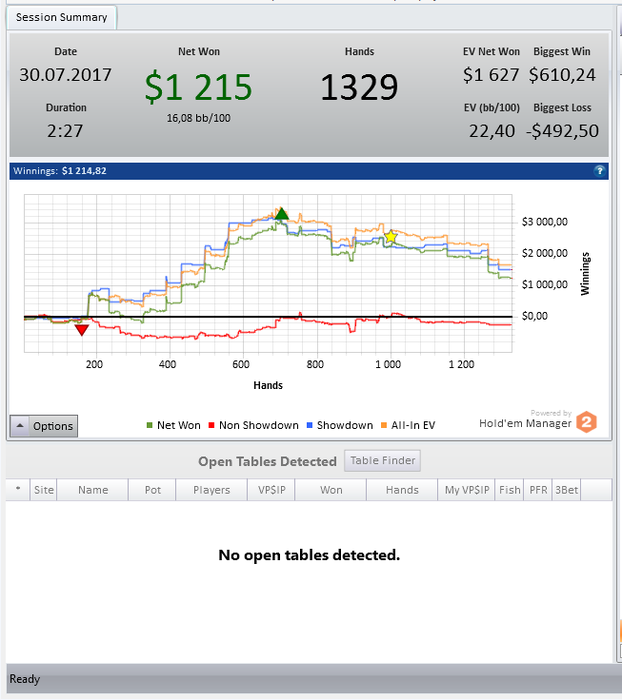622x700 pixels.
Task: Toggle Showdown legend swatch
Action: 309,425
